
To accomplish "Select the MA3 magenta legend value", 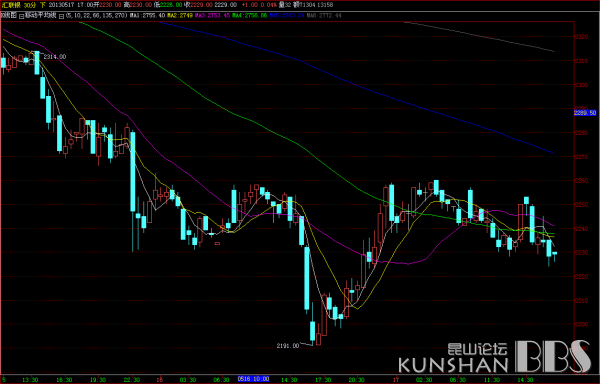I will click(x=212, y=16).
